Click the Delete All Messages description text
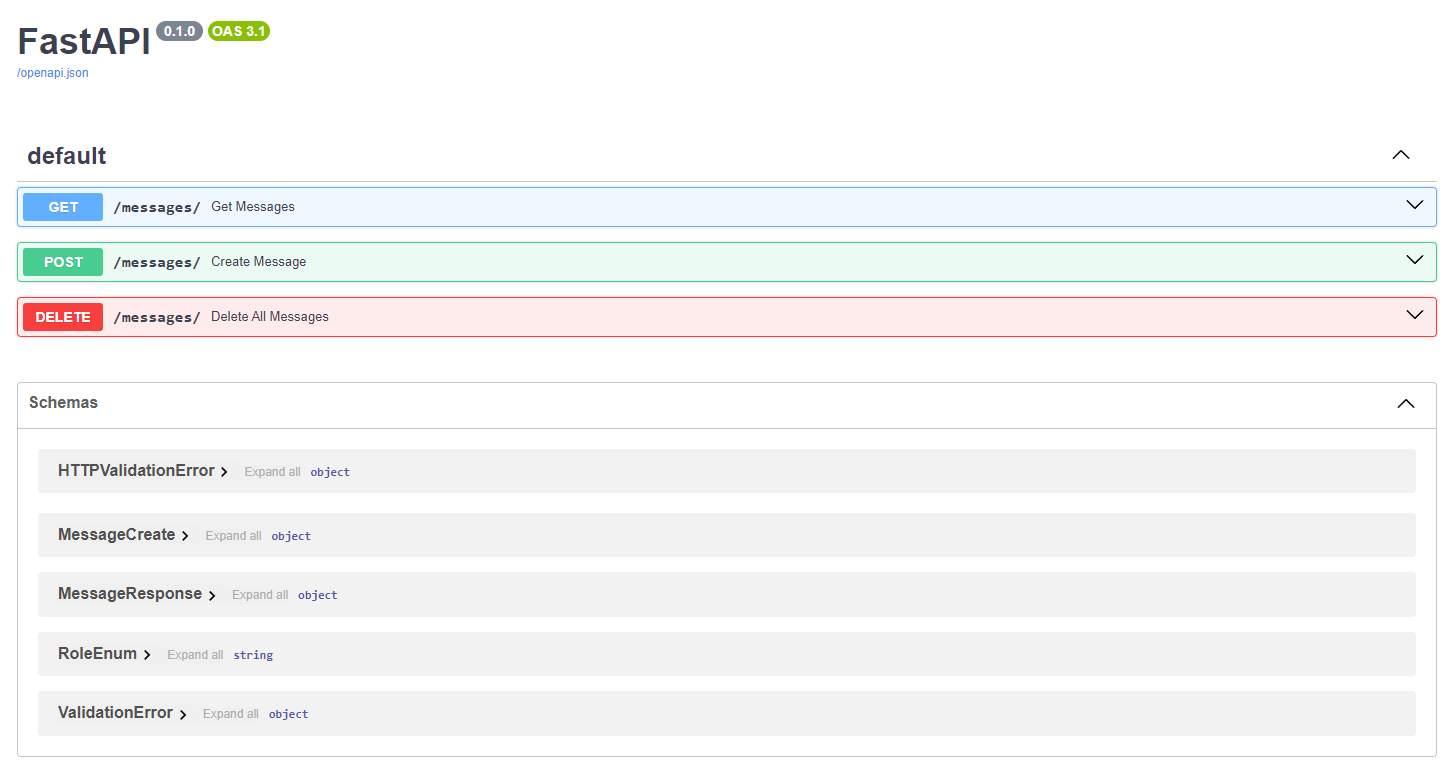Viewport: 1452px width, 777px height. coord(270,317)
